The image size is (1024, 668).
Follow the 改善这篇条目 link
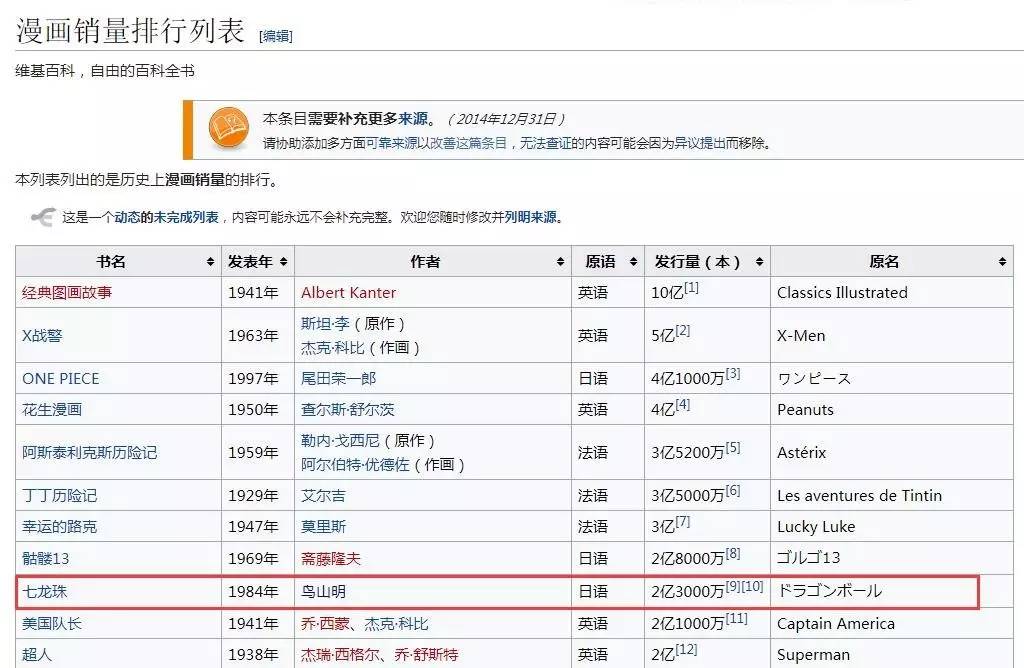pyautogui.click(x=468, y=143)
